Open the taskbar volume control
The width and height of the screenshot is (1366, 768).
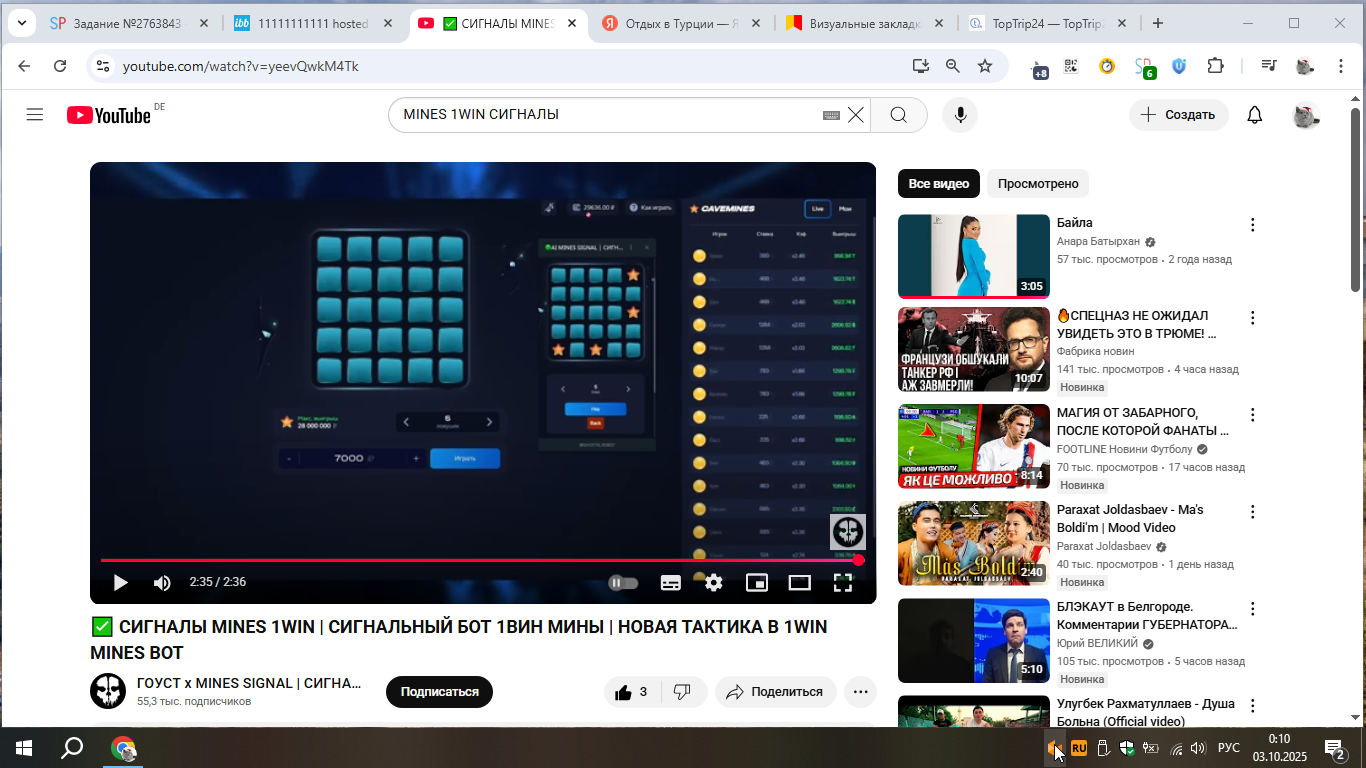pyautogui.click(x=1197, y=748)
